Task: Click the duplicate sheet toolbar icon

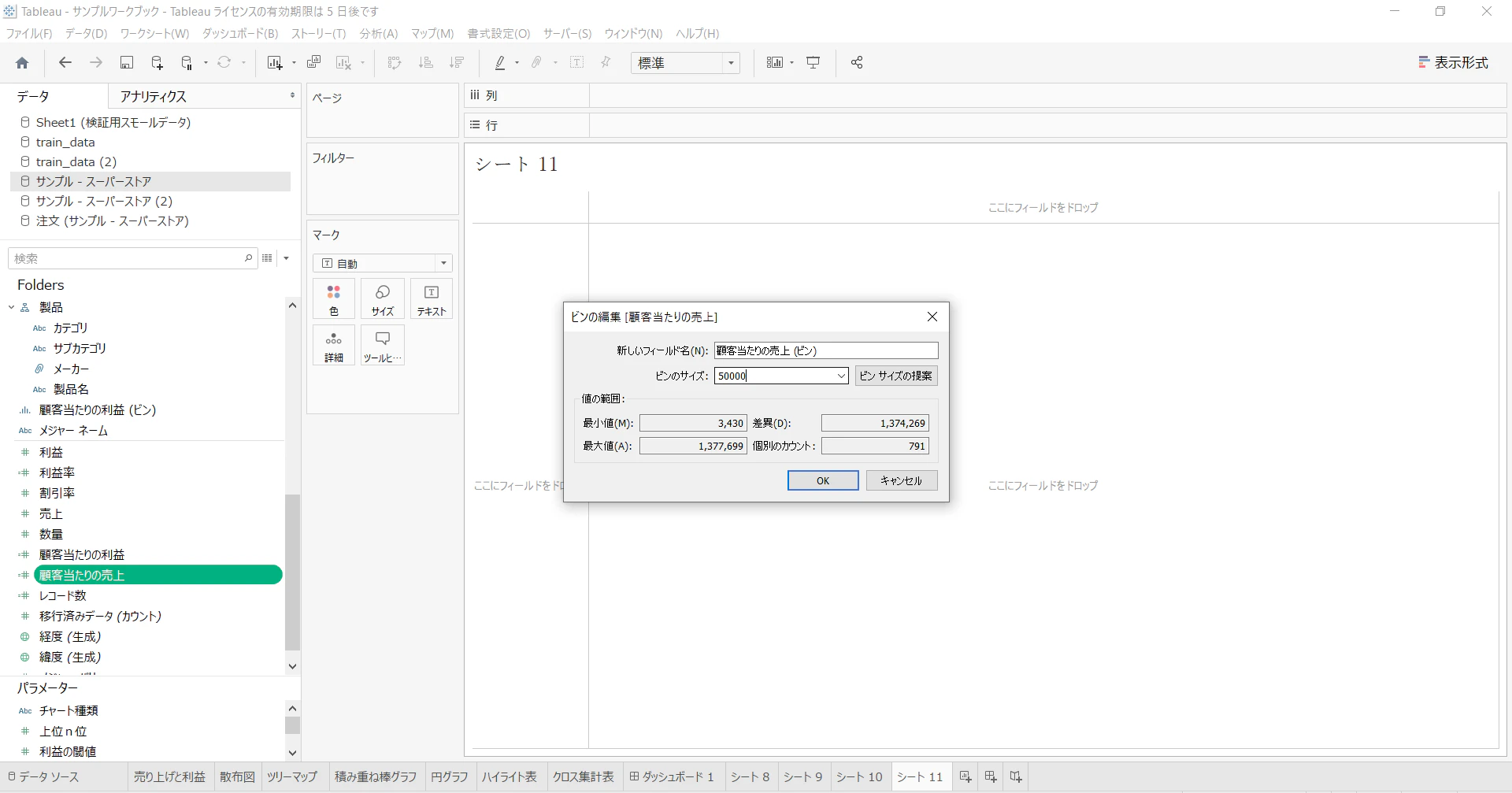Action: [313, 62]
